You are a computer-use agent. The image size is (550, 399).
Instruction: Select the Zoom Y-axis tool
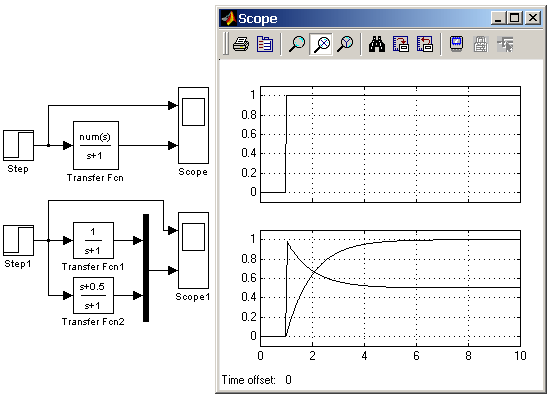tap(345, 44)
